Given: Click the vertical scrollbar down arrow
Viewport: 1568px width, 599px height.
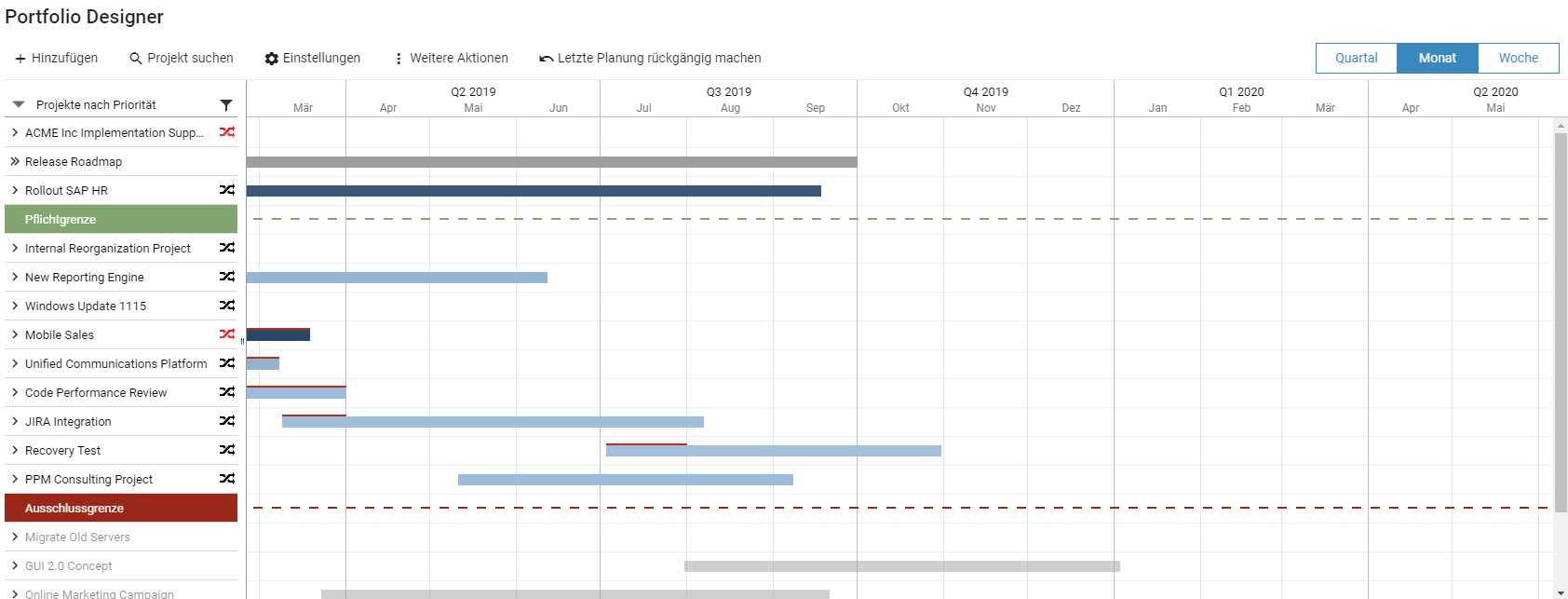Looking at the screenshot, I should tap(1561, 592).
